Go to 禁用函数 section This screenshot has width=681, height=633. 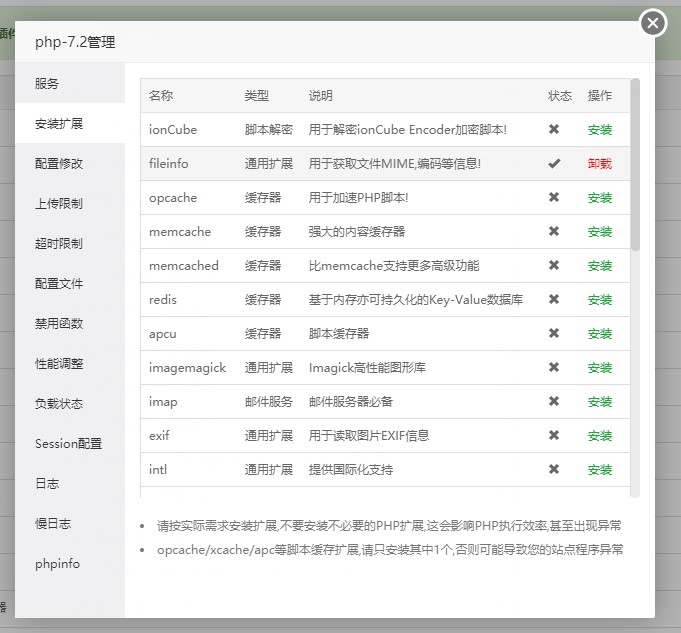click(x=59, y=324)
